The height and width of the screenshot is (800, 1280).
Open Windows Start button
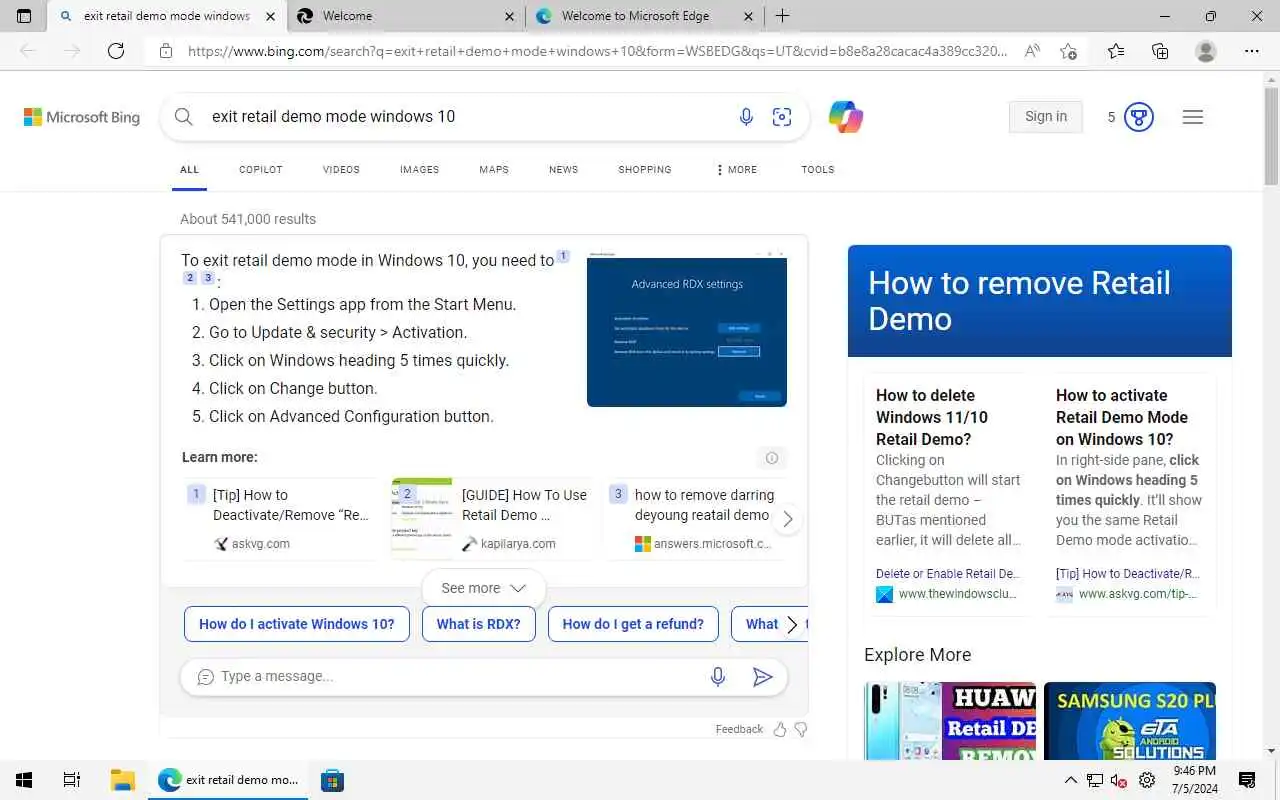point(24,780)
